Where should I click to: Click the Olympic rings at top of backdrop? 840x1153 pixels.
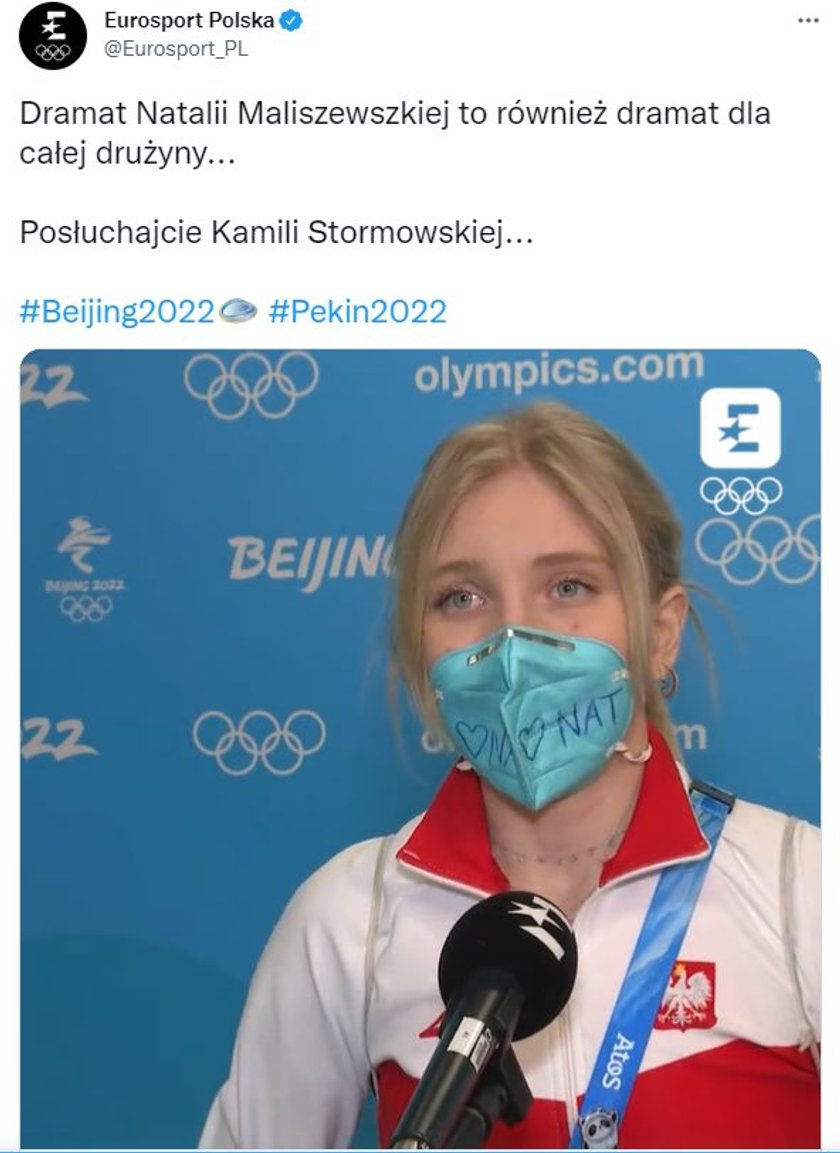[x=251, y=385]
